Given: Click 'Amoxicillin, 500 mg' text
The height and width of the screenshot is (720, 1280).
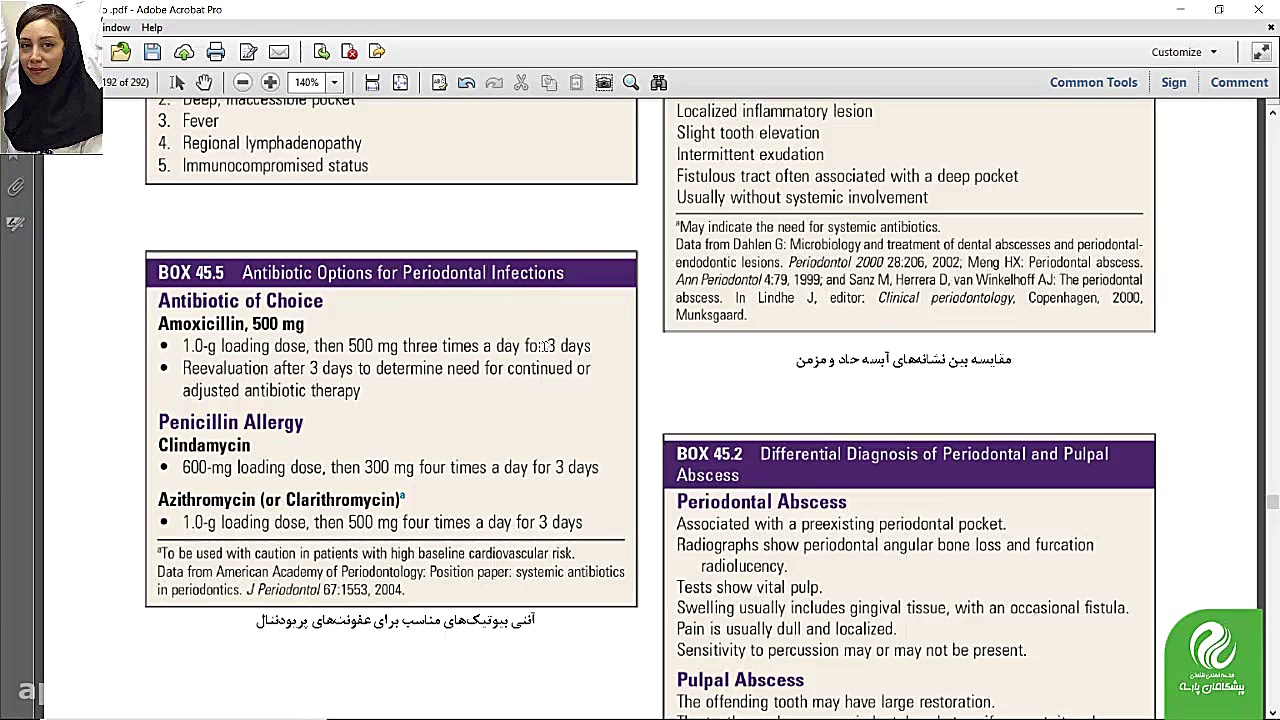Looking at the screenshot, I should (x=231, y=324).
